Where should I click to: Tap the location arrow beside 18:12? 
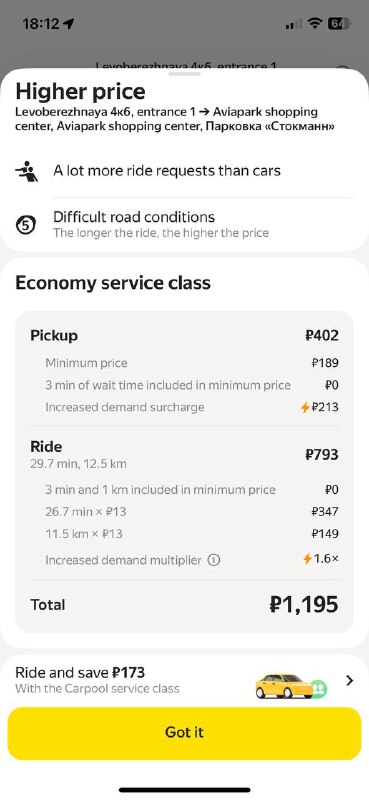[x=69, y=23]
